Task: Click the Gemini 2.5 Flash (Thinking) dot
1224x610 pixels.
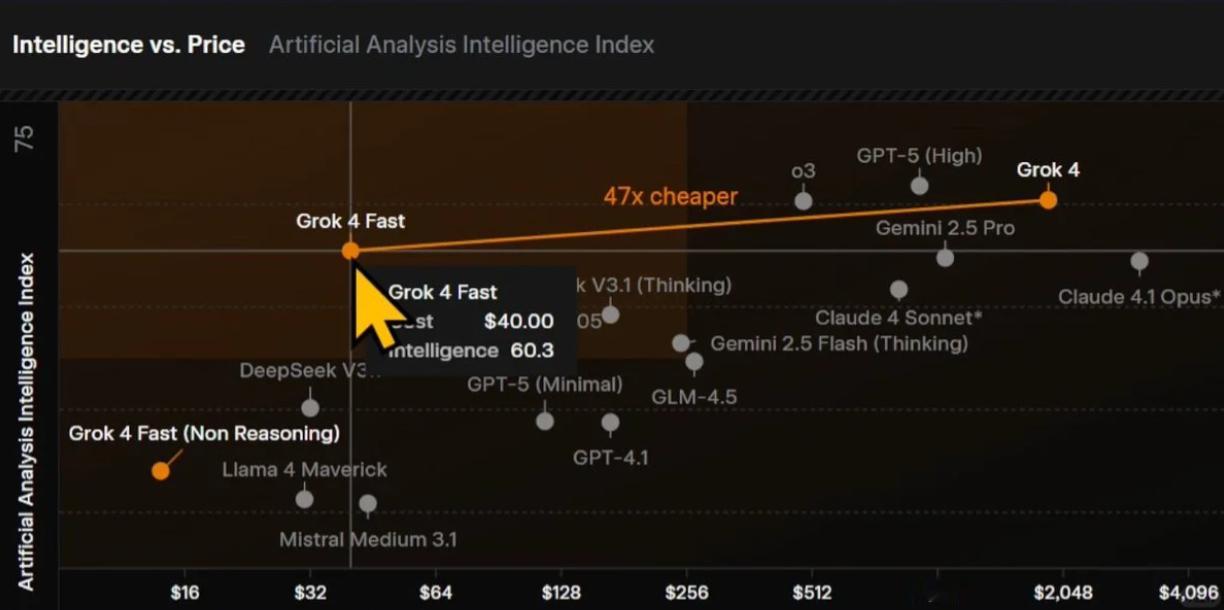Action: tap(681, 343)
